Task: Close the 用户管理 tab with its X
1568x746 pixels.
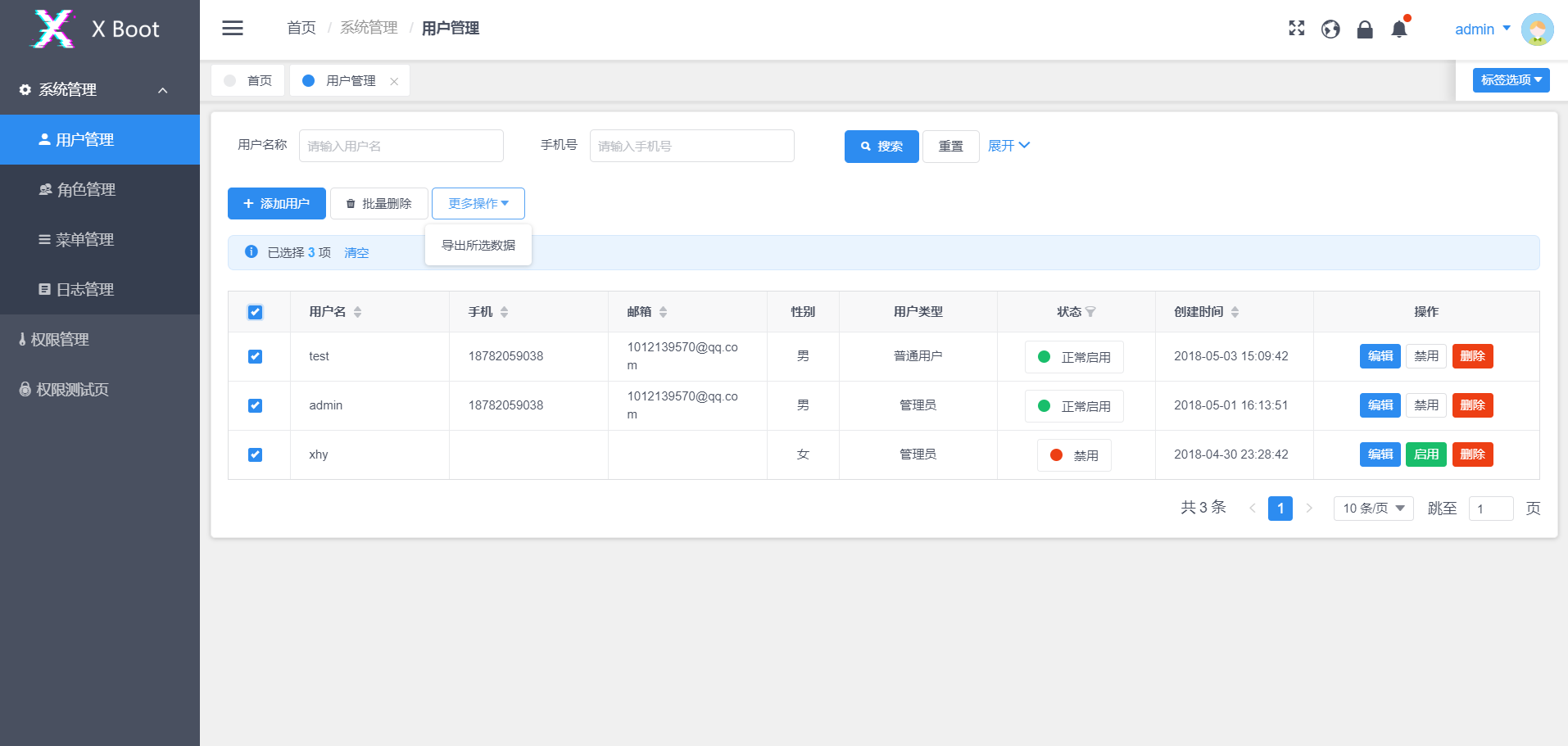Action: point(394,81)
